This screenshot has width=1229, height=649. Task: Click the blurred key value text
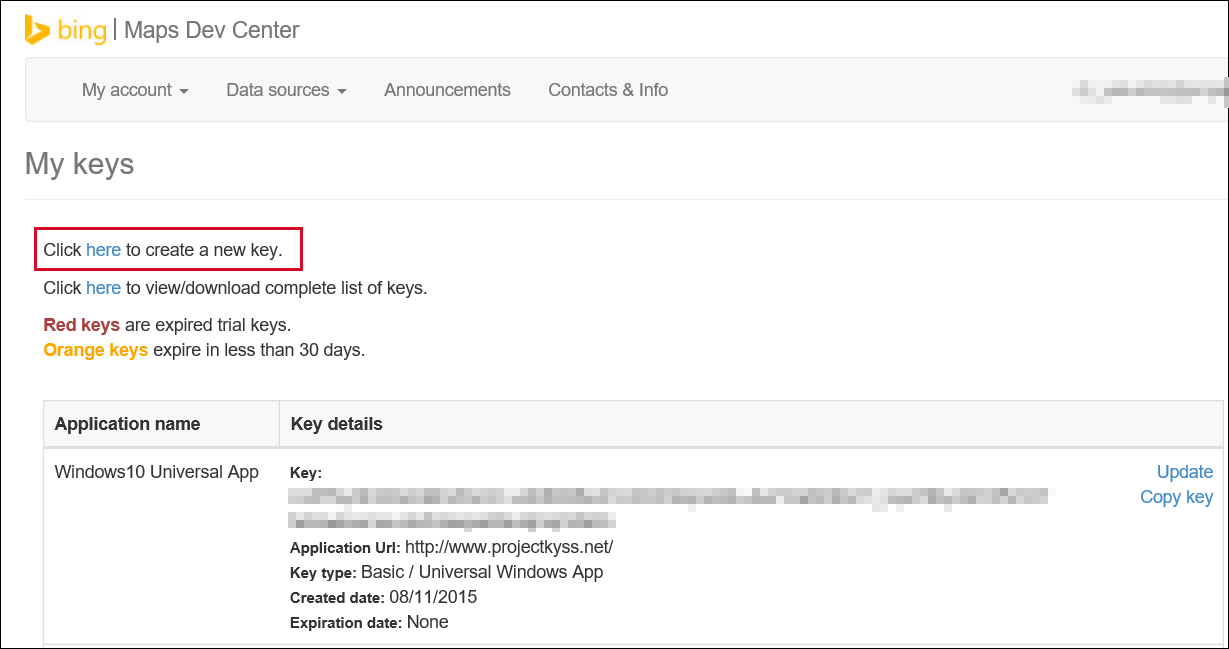[670, 508]
